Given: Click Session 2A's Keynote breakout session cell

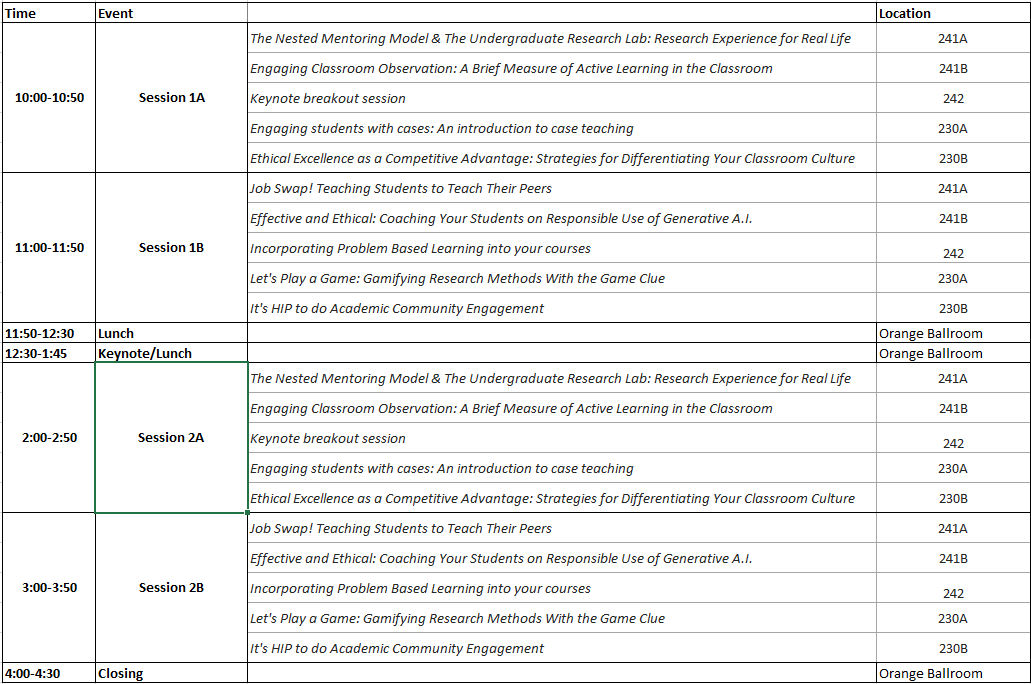Looking at the screenshot, I should (x=562, y=438).
